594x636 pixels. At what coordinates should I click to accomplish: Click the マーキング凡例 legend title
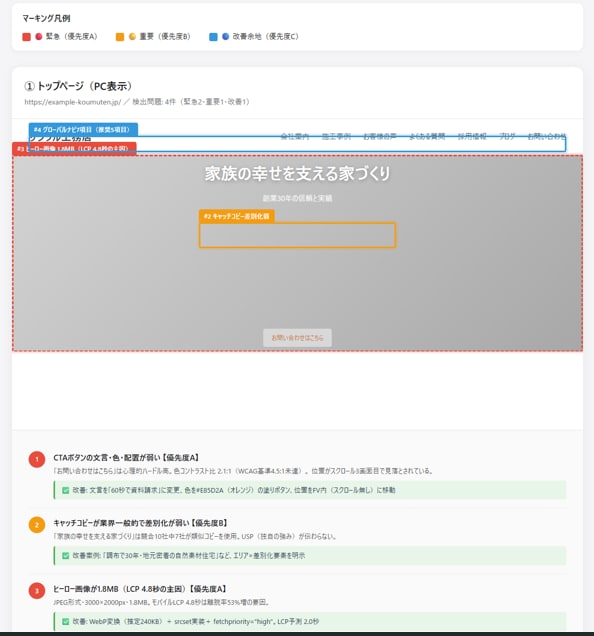(x=46, y=18)
